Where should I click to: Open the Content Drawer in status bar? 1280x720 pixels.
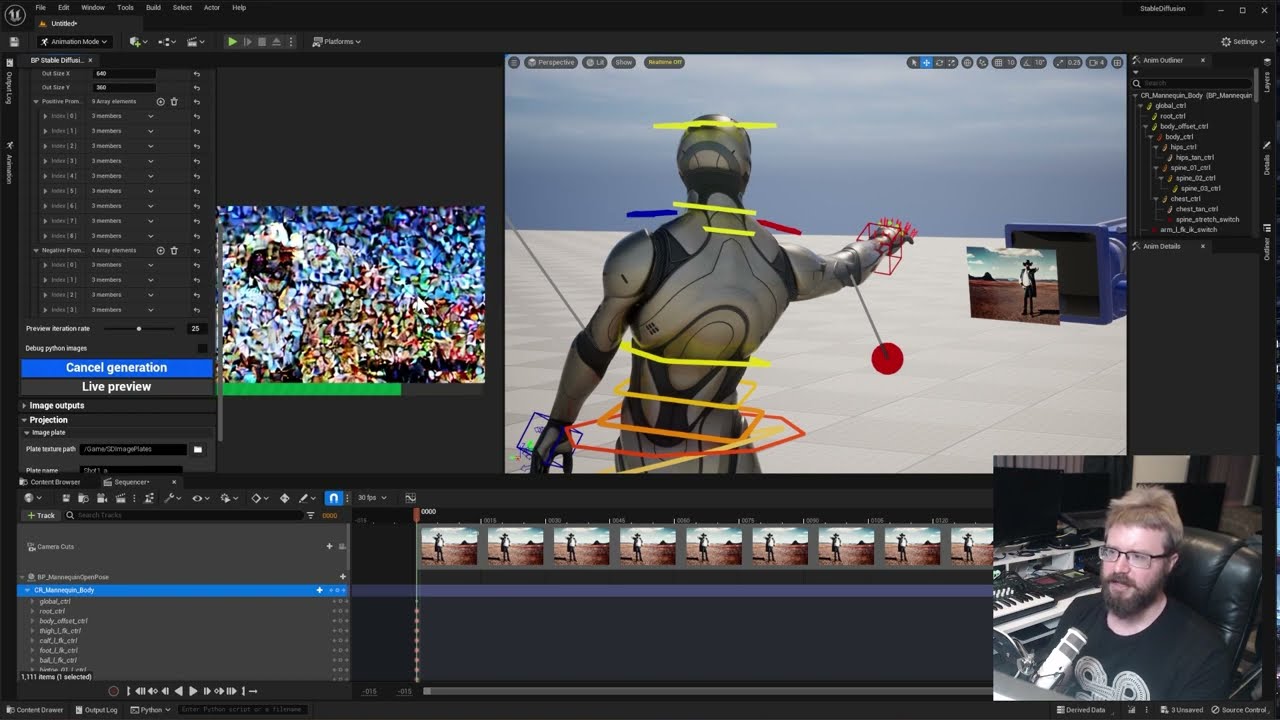coord(34,710)
